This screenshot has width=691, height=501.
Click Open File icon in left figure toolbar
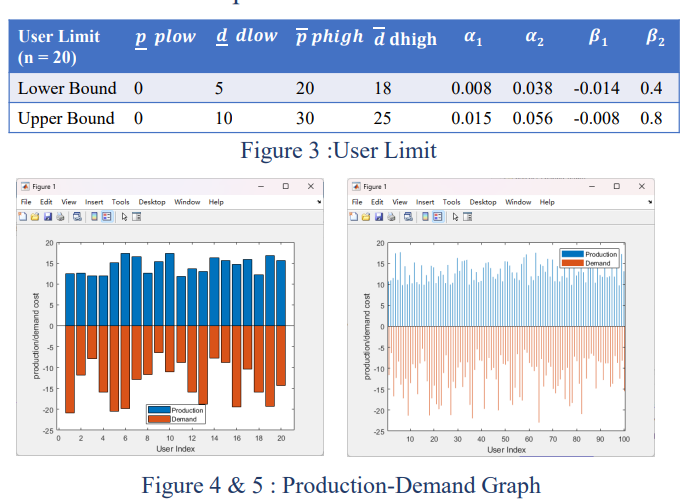coord(34,216)
